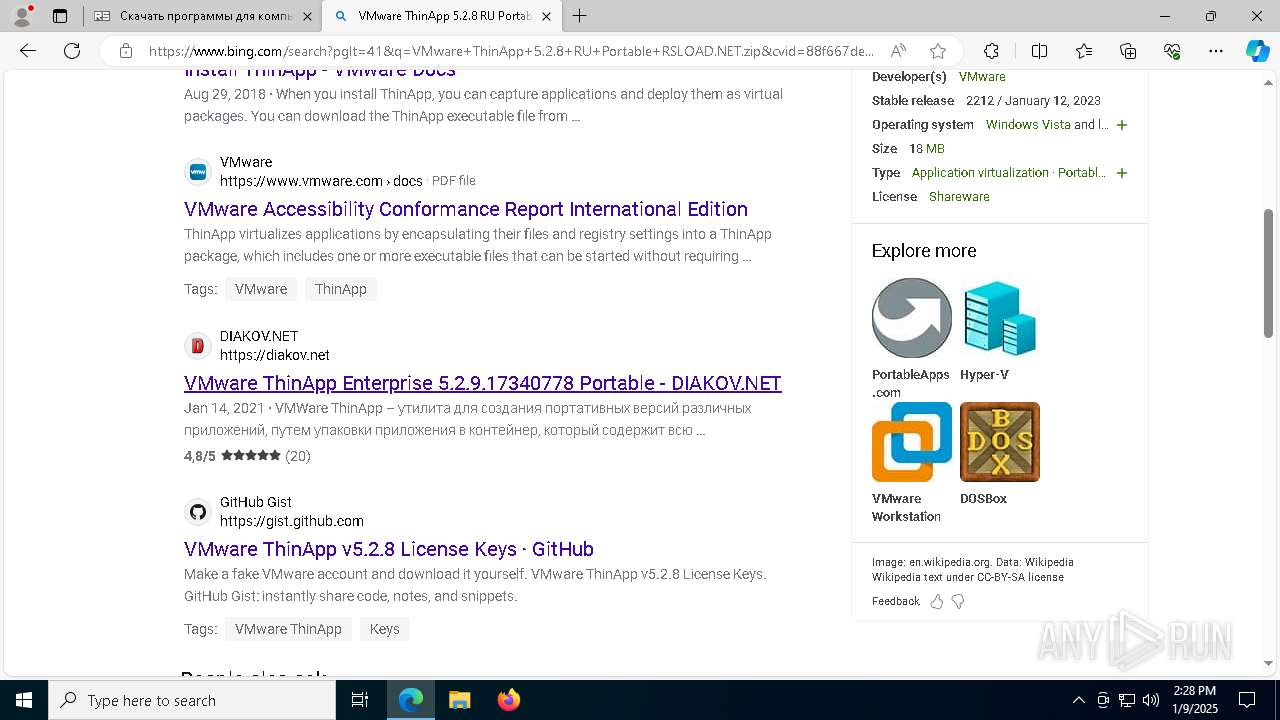Go back using the back arrow

28,51
